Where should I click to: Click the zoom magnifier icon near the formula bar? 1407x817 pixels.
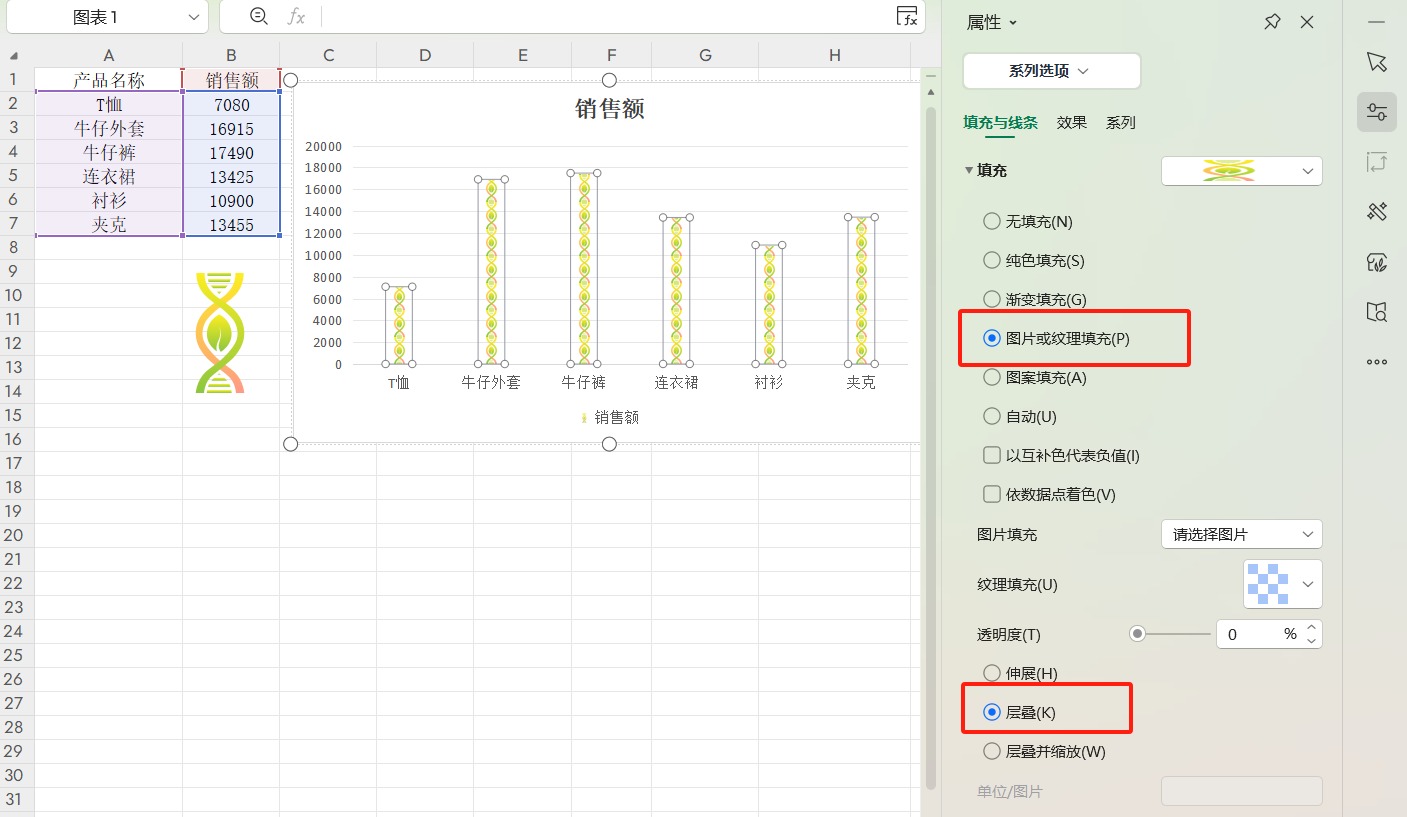click(x=259, y=17)
